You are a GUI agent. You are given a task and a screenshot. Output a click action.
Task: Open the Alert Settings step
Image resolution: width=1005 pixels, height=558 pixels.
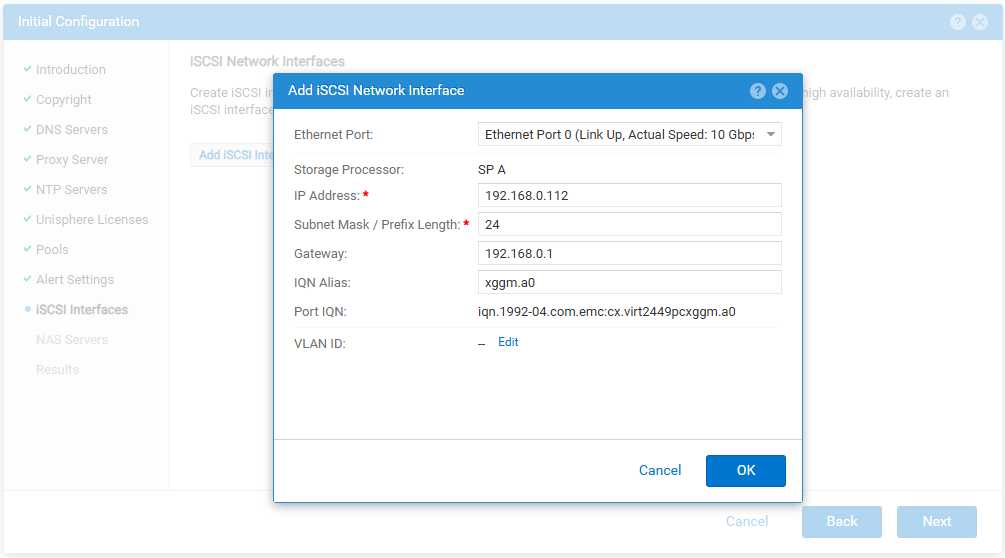click(x=74, y=280)
